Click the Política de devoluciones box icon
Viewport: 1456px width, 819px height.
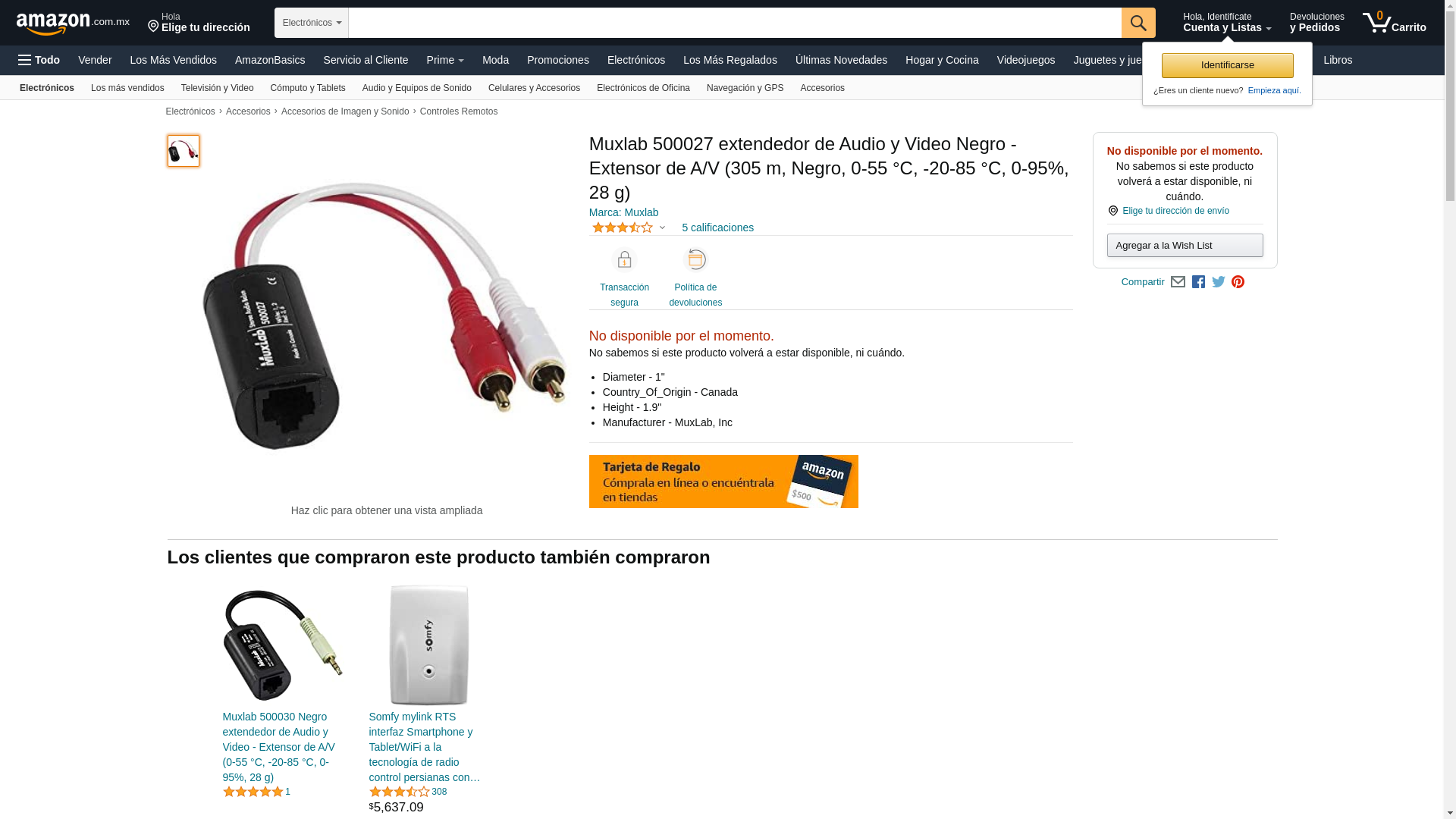695,260
